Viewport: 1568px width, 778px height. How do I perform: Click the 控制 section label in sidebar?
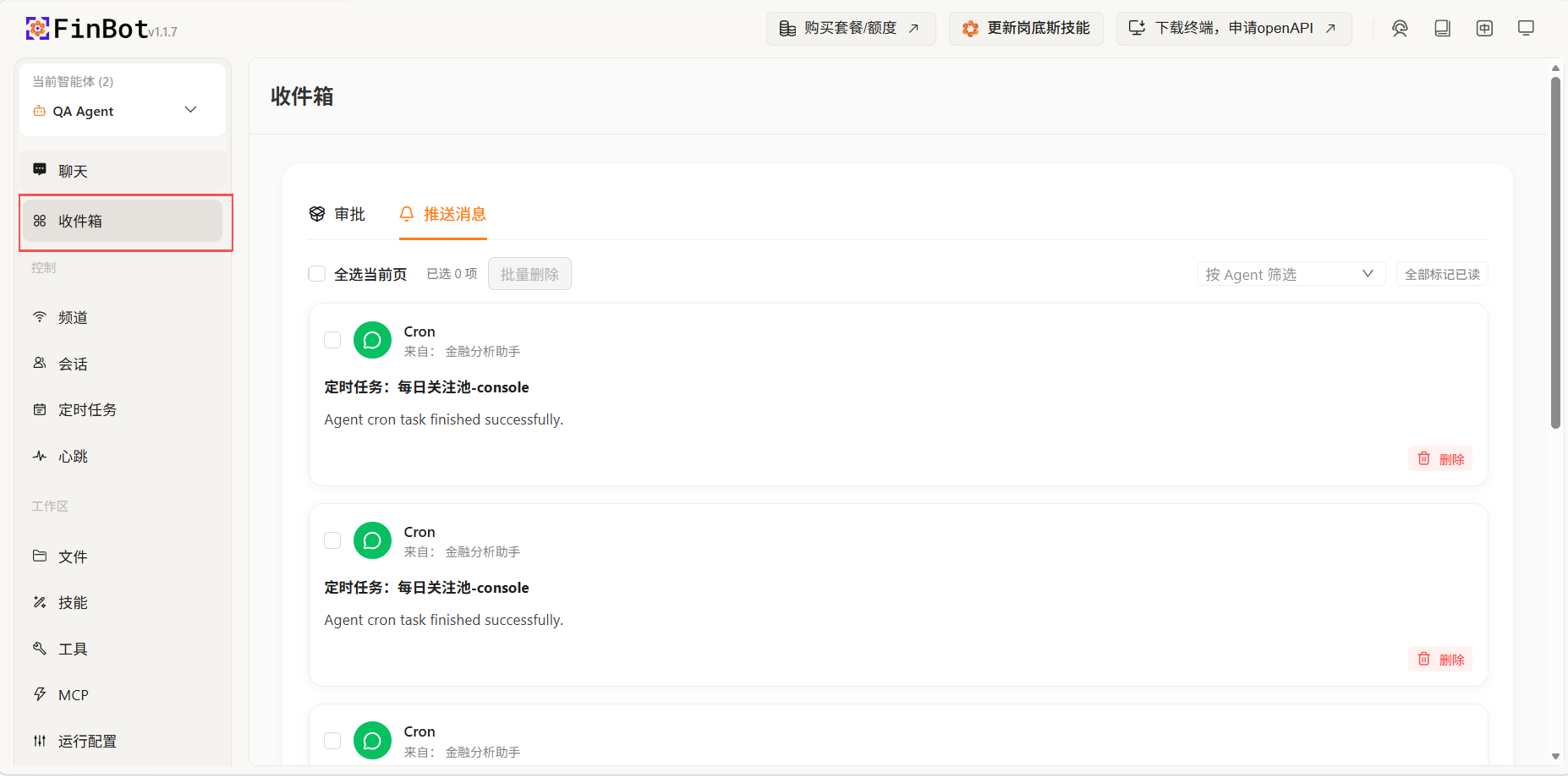pos(43,267)
